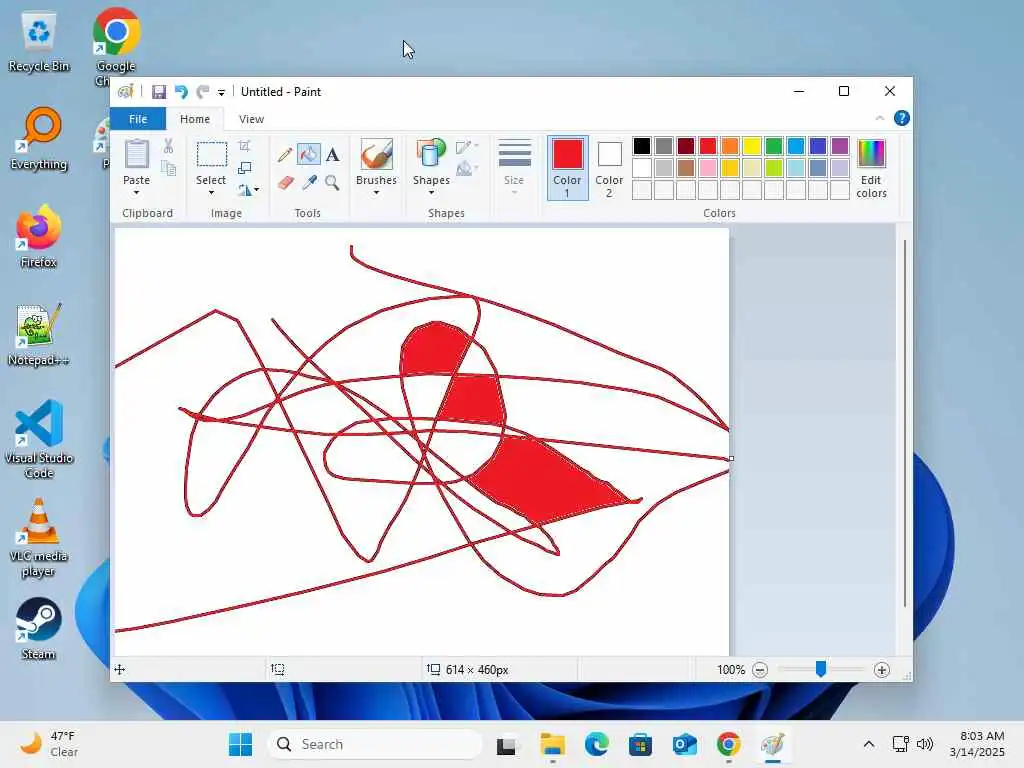Select Color 2 as active color

point(609,168)
